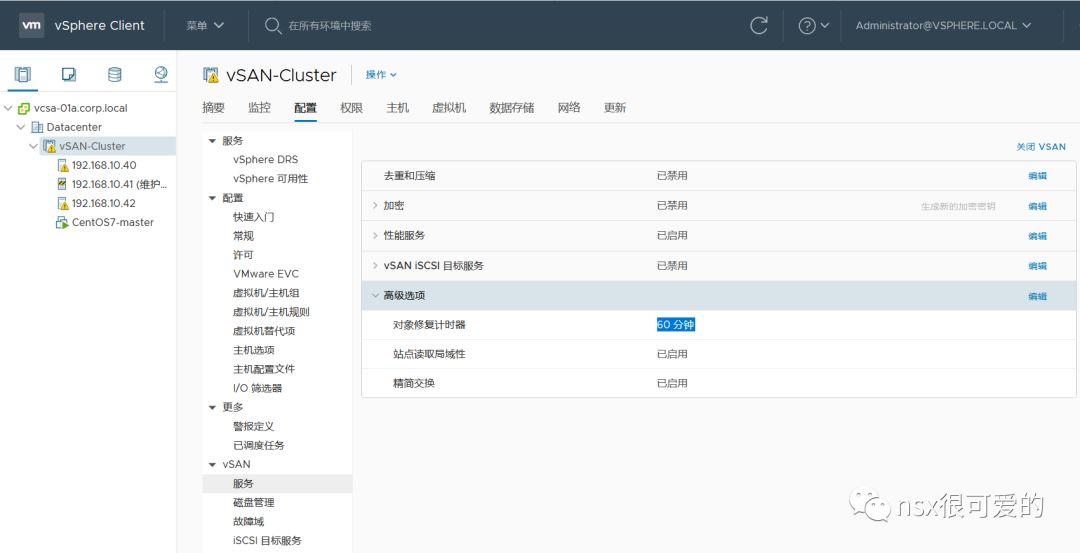Switch to the 更新 tab
Viewport: 1080px width, 553px height.
tap(614, 107)
